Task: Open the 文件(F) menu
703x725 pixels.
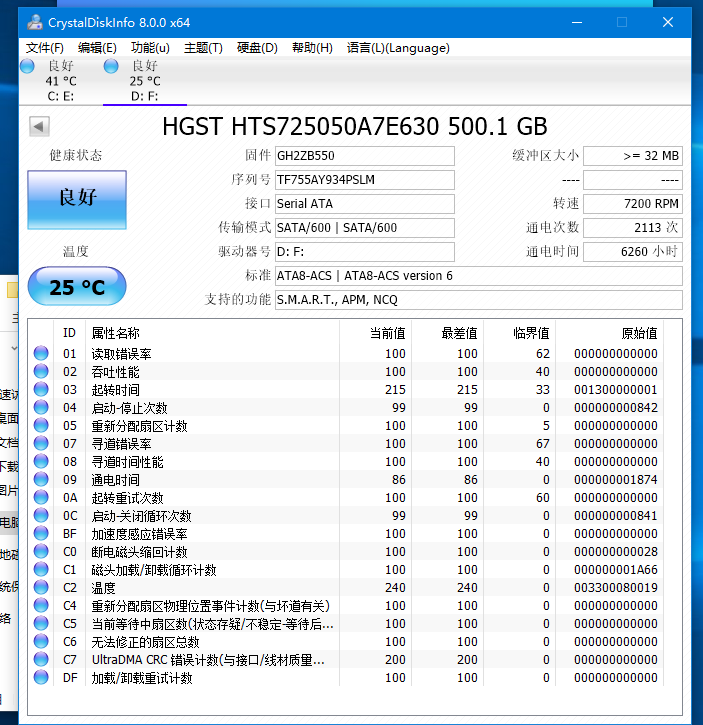Action: pos(44,48)
